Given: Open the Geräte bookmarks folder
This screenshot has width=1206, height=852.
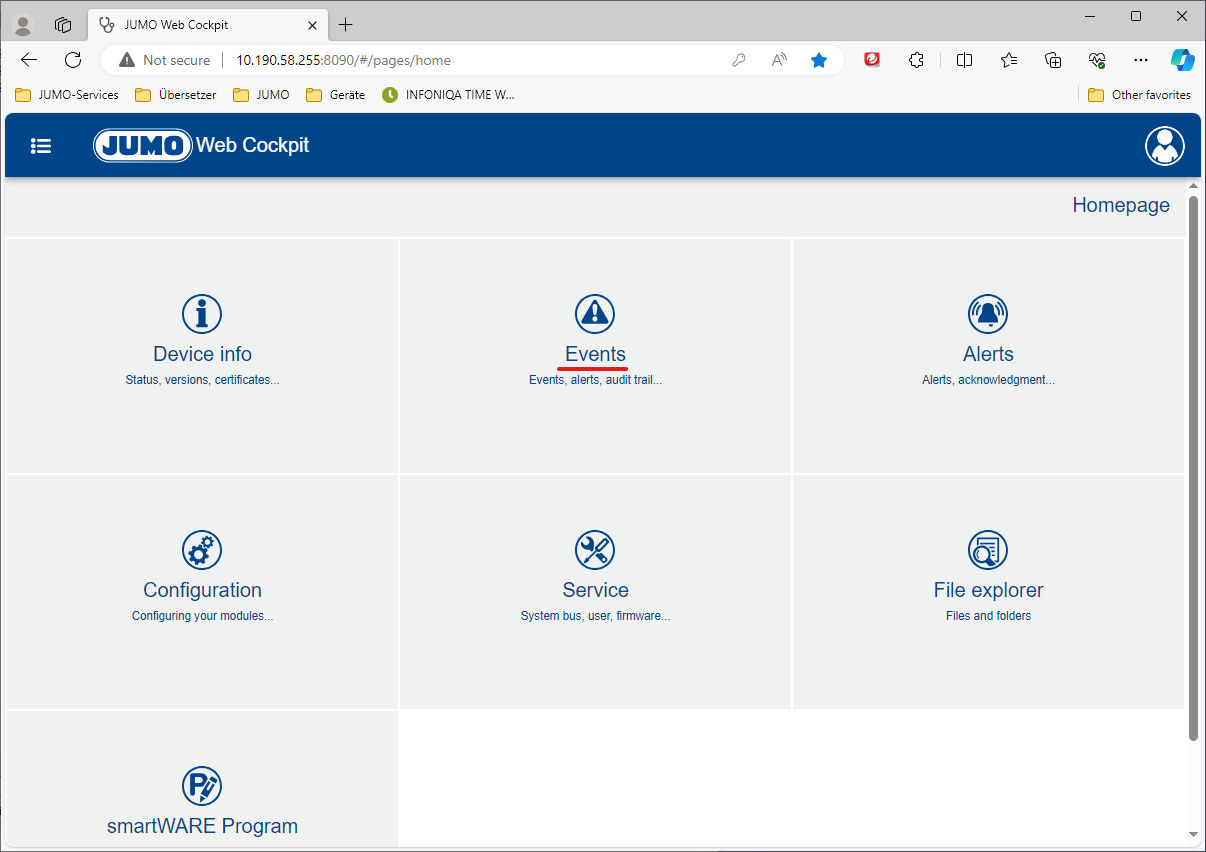Looking at the screenshot, I should (x=336, y=95).
